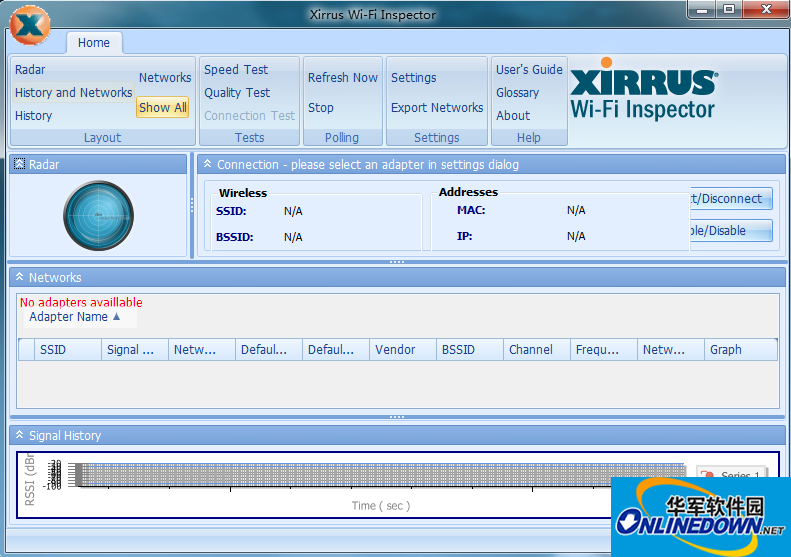791x557 pixels.
Task: Switch layout to History and Networks
Action: tap(73, 93)
